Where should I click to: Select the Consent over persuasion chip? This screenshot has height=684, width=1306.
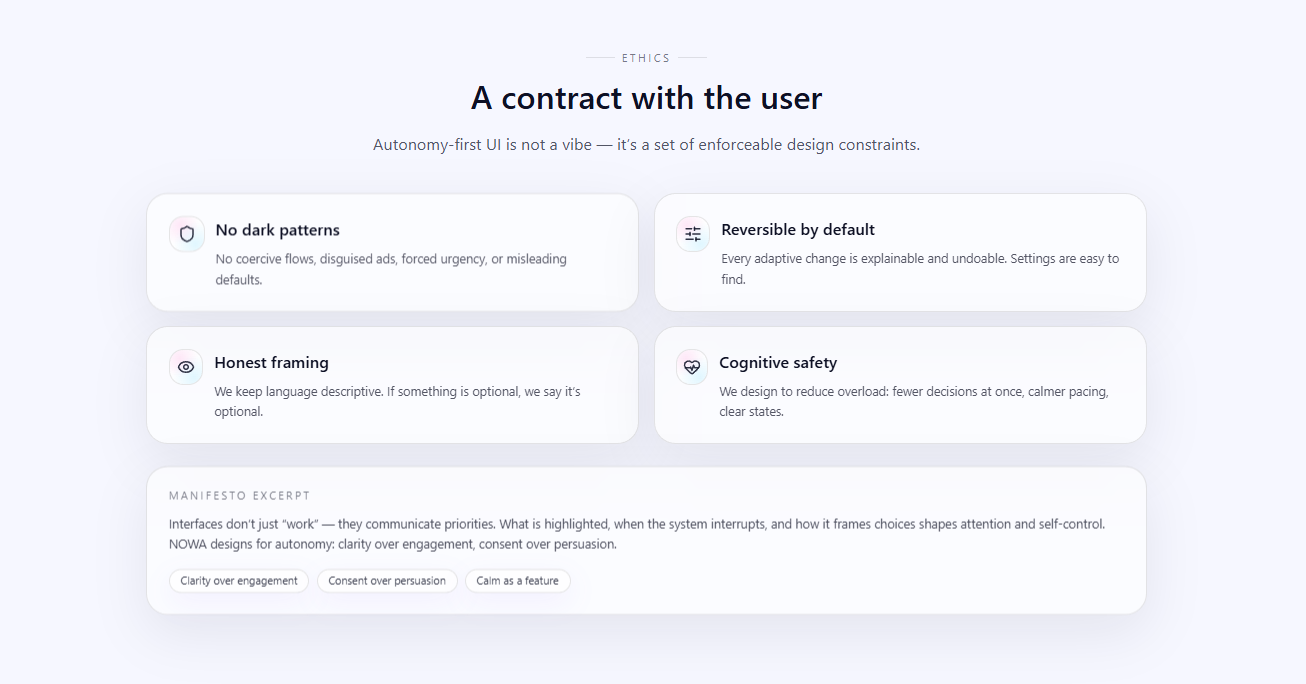point(387,581)
